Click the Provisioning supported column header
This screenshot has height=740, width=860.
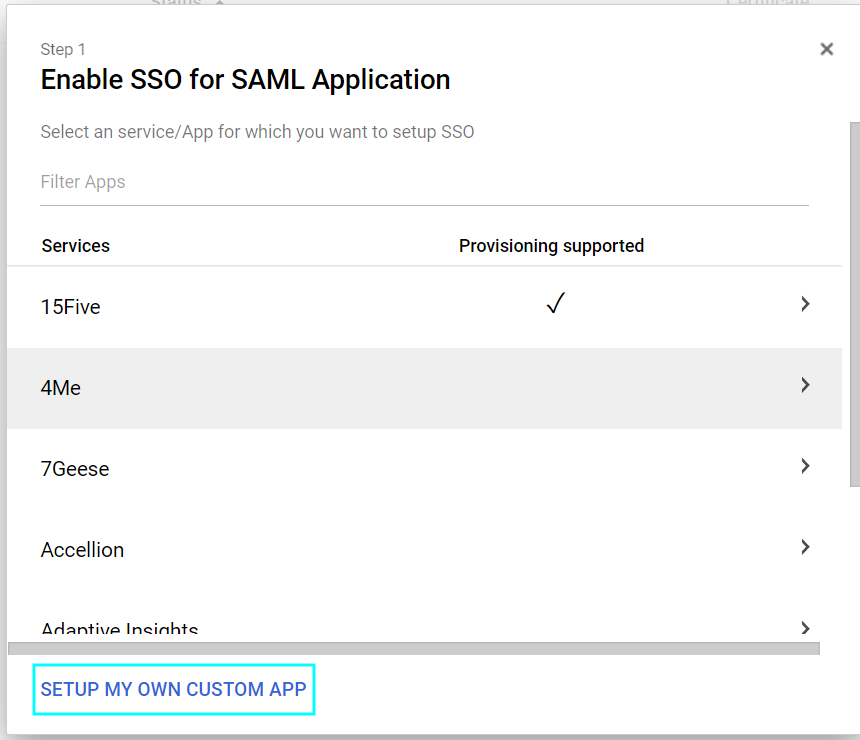(551, 246)
